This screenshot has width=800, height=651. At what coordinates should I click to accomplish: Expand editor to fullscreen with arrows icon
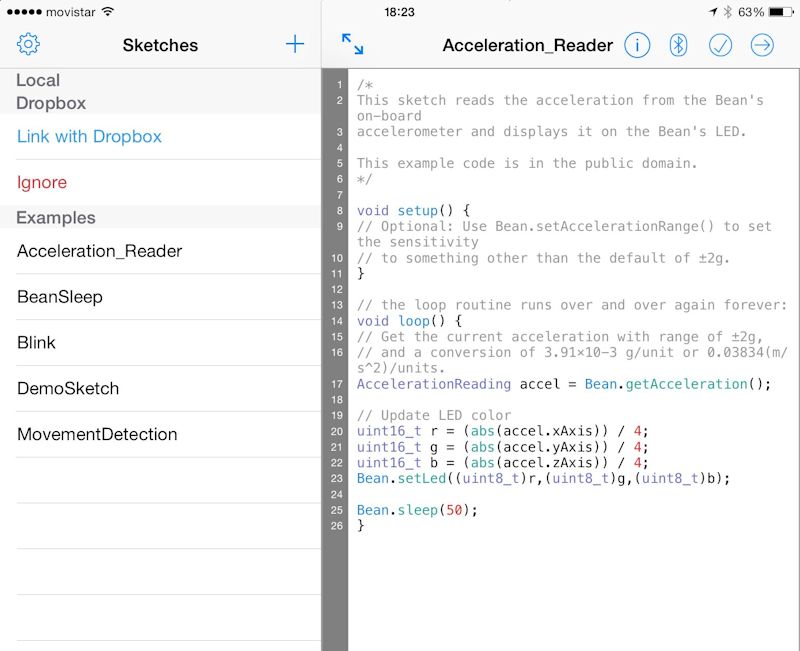(353, 44)
